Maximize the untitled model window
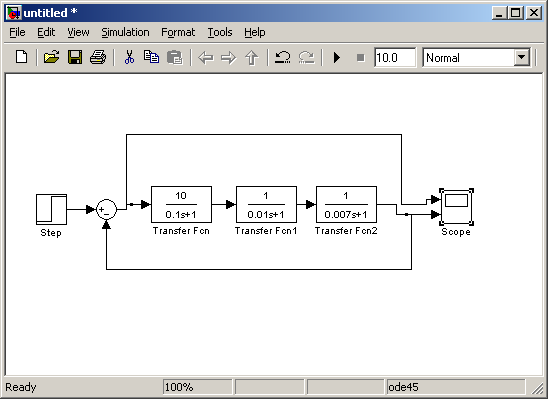The image size is (548, 399). click(516, 13)
